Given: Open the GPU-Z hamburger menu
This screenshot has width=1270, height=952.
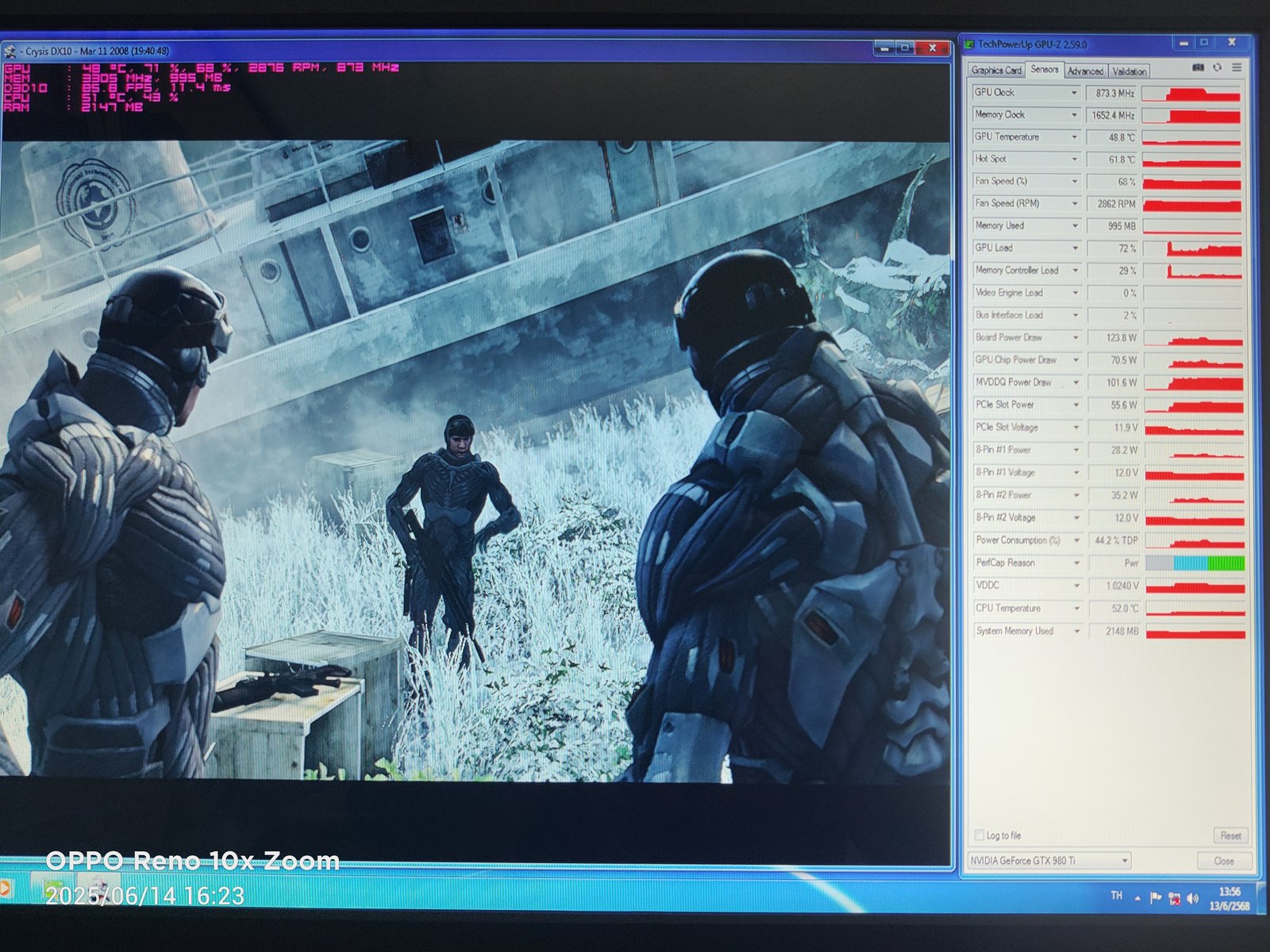Looking at the screenshot, I should [1237, 67].
